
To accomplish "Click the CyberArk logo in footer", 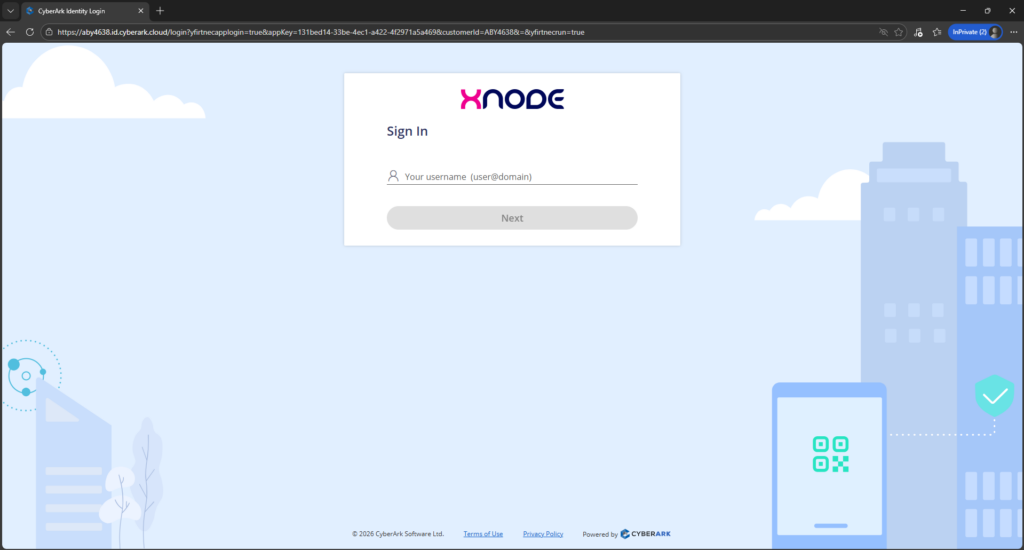I will pyautogui.click(x=652, y=534).
